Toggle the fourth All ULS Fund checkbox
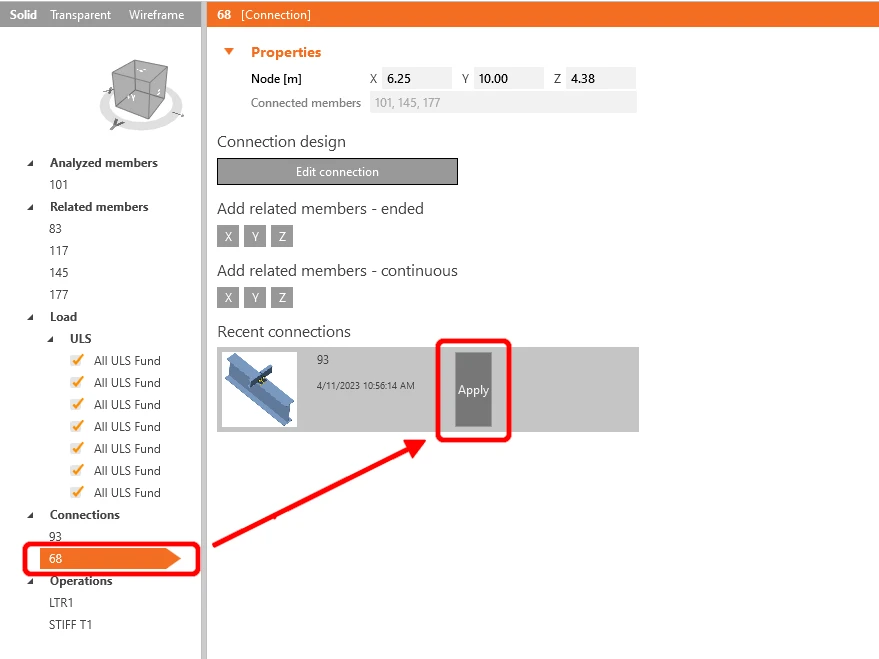Viewport: 879px width, 659px height. 77,426
